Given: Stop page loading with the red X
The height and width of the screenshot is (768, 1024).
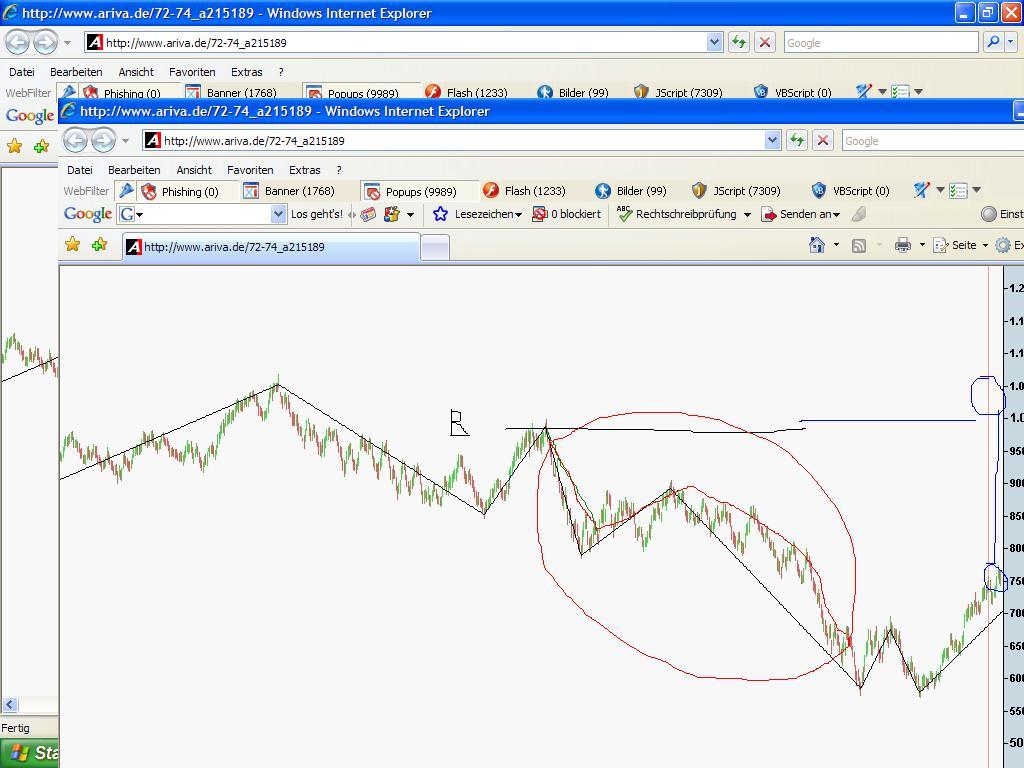Looking at the screenshot, I should click(822, 140).
